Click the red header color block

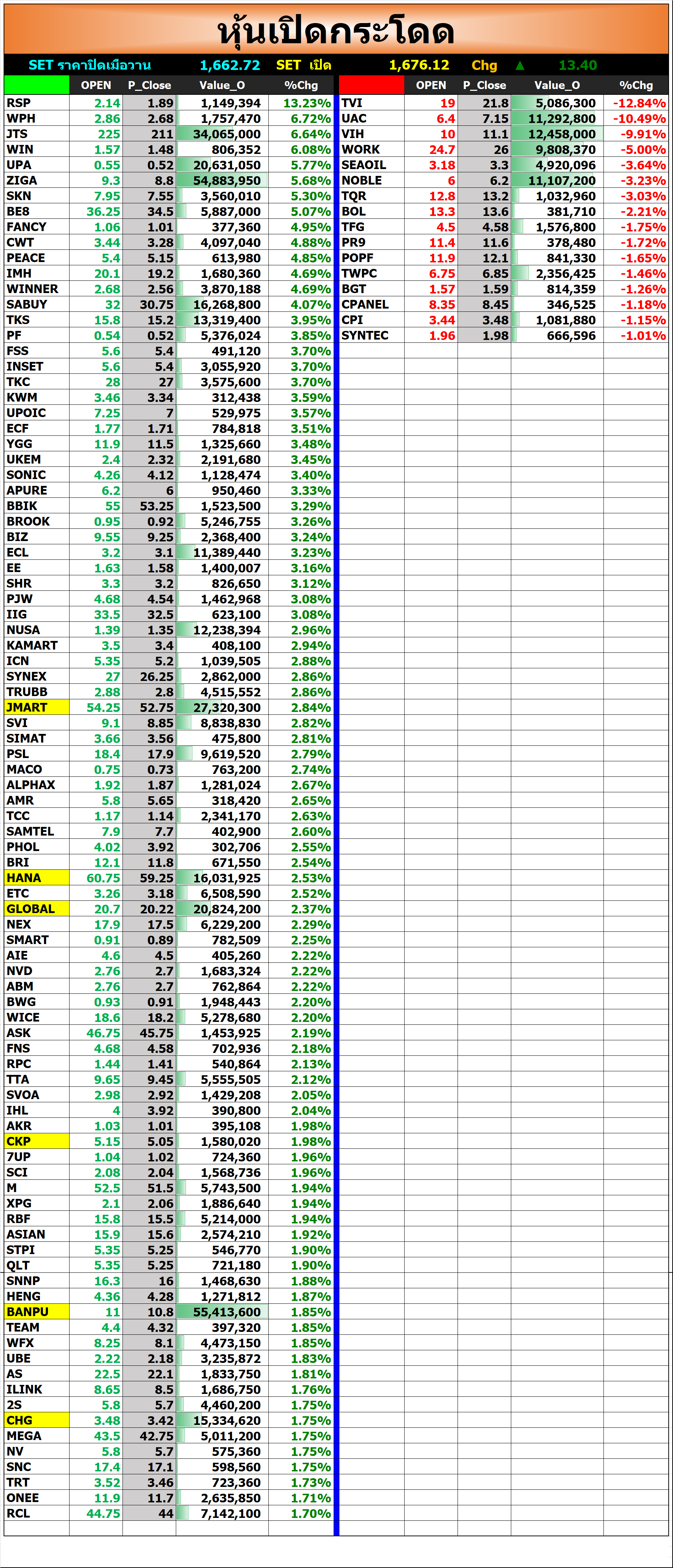pyautogui.click(x=371, y=85)
